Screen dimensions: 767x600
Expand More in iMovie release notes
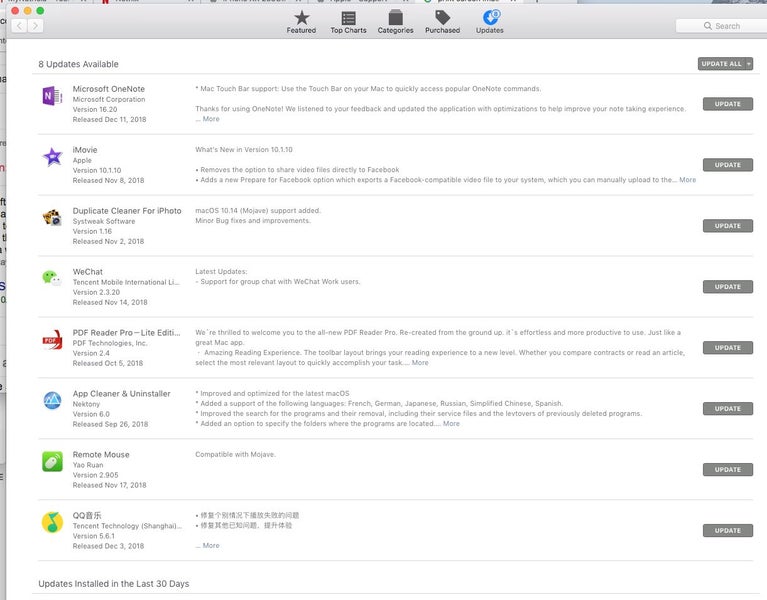coord(687,180)
